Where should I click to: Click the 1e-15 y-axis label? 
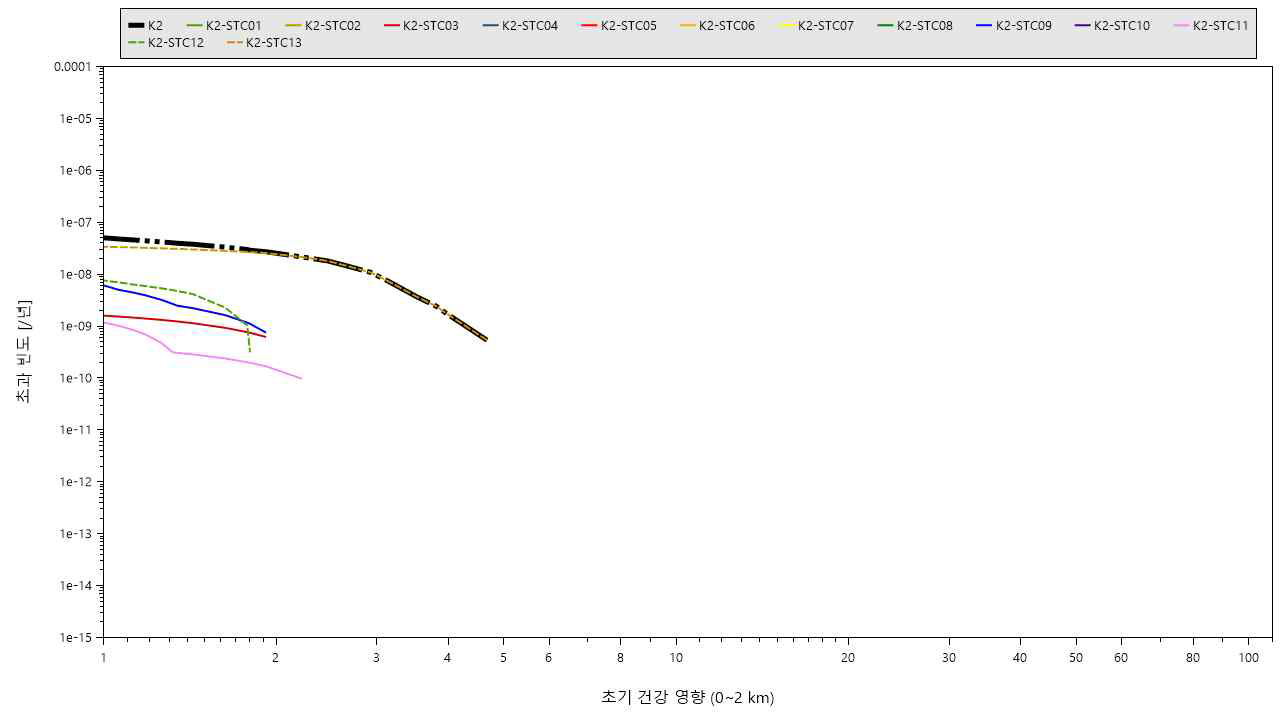click(x=75, y=638)
